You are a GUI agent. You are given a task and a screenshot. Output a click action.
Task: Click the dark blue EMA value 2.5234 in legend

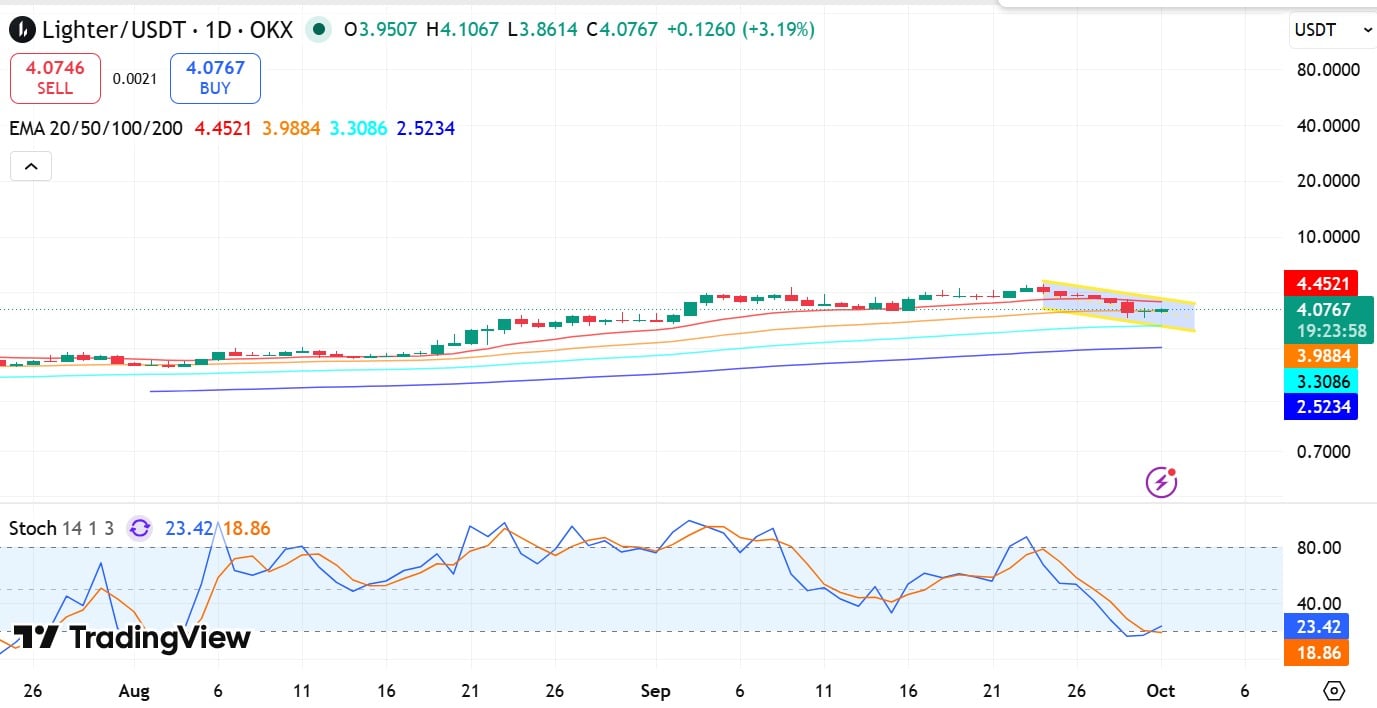(x=426, y=128)
